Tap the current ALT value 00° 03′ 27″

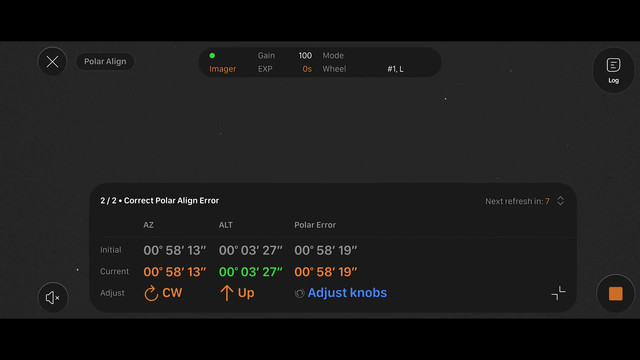coord(251,272)
